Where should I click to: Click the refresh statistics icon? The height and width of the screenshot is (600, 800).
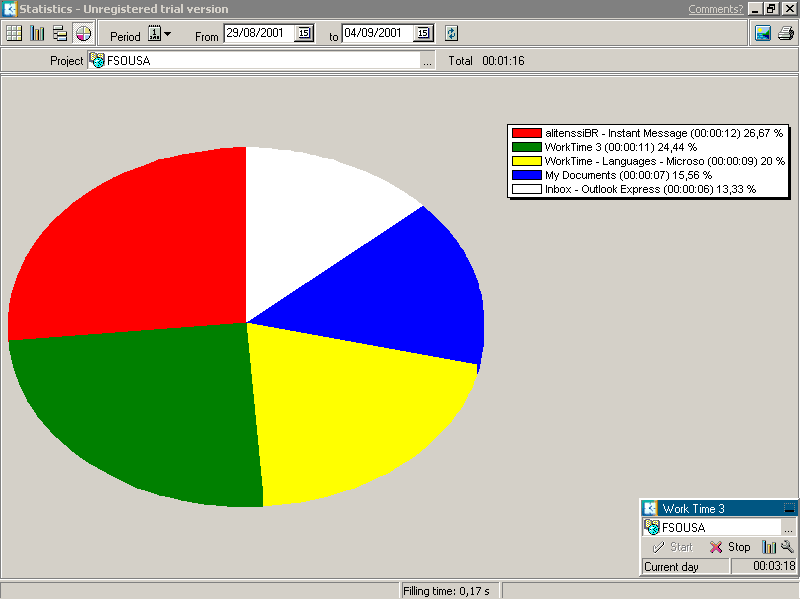coord(452,33)
